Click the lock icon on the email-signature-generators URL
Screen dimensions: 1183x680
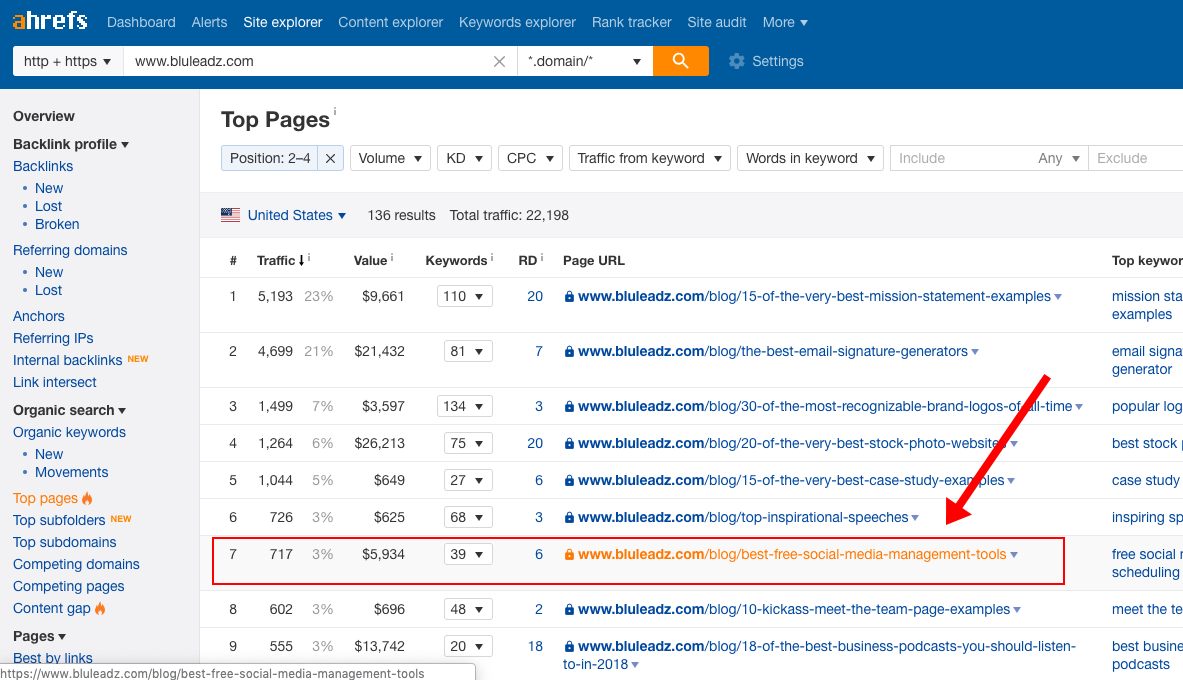(x=569, y=352)
